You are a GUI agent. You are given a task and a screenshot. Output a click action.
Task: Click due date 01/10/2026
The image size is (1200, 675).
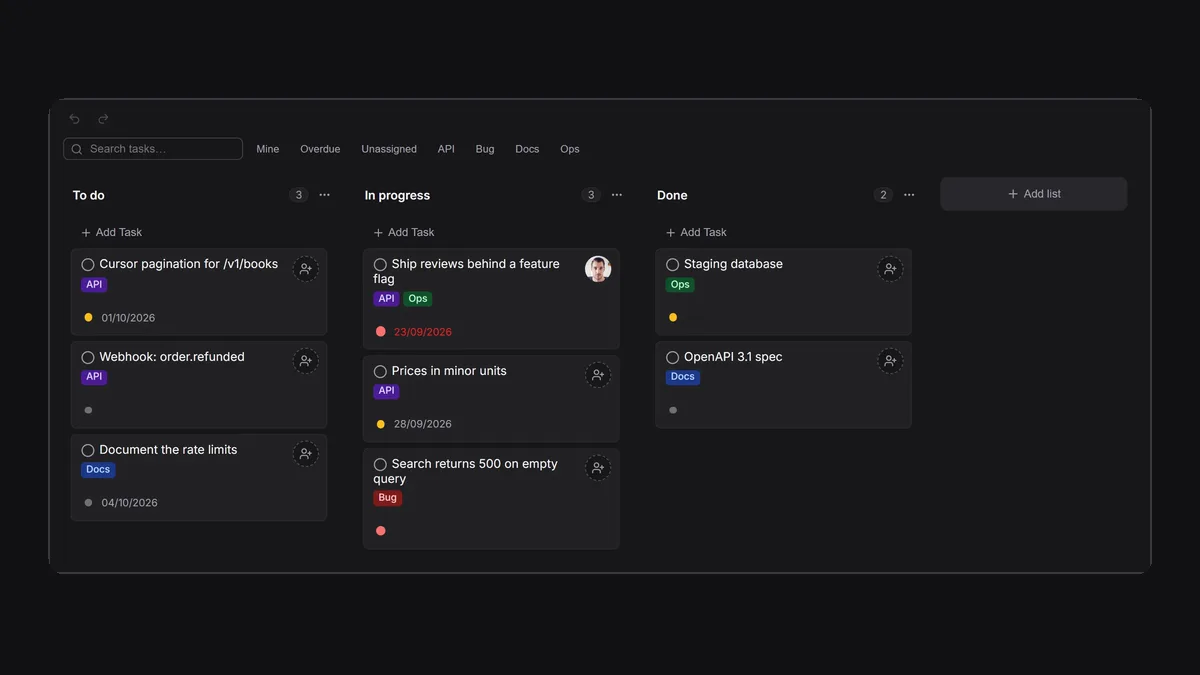click(x=128, y=318)
